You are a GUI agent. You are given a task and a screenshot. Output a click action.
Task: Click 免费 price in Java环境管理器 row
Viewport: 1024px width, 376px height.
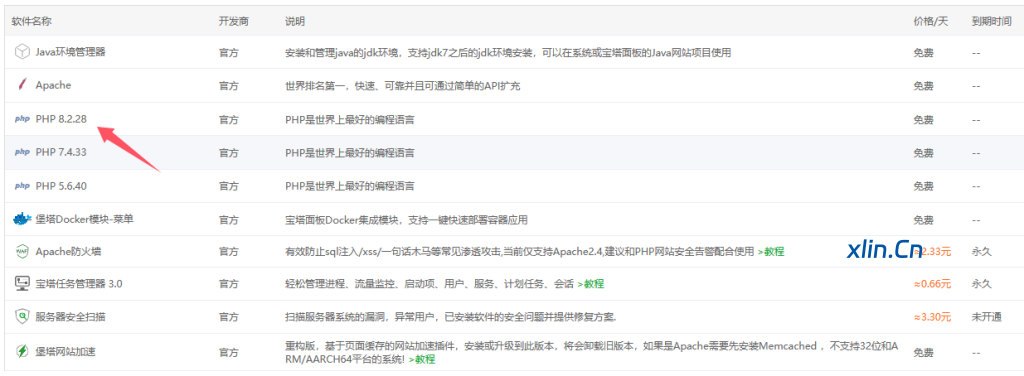coord(923,52)
